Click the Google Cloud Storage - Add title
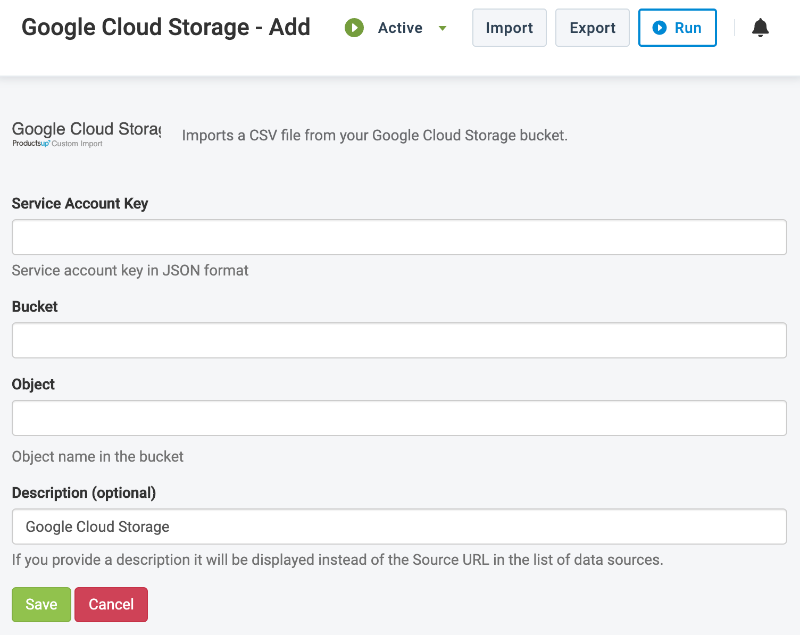The width and height of the screenshot is (800, 635). (x=166, y=27)
